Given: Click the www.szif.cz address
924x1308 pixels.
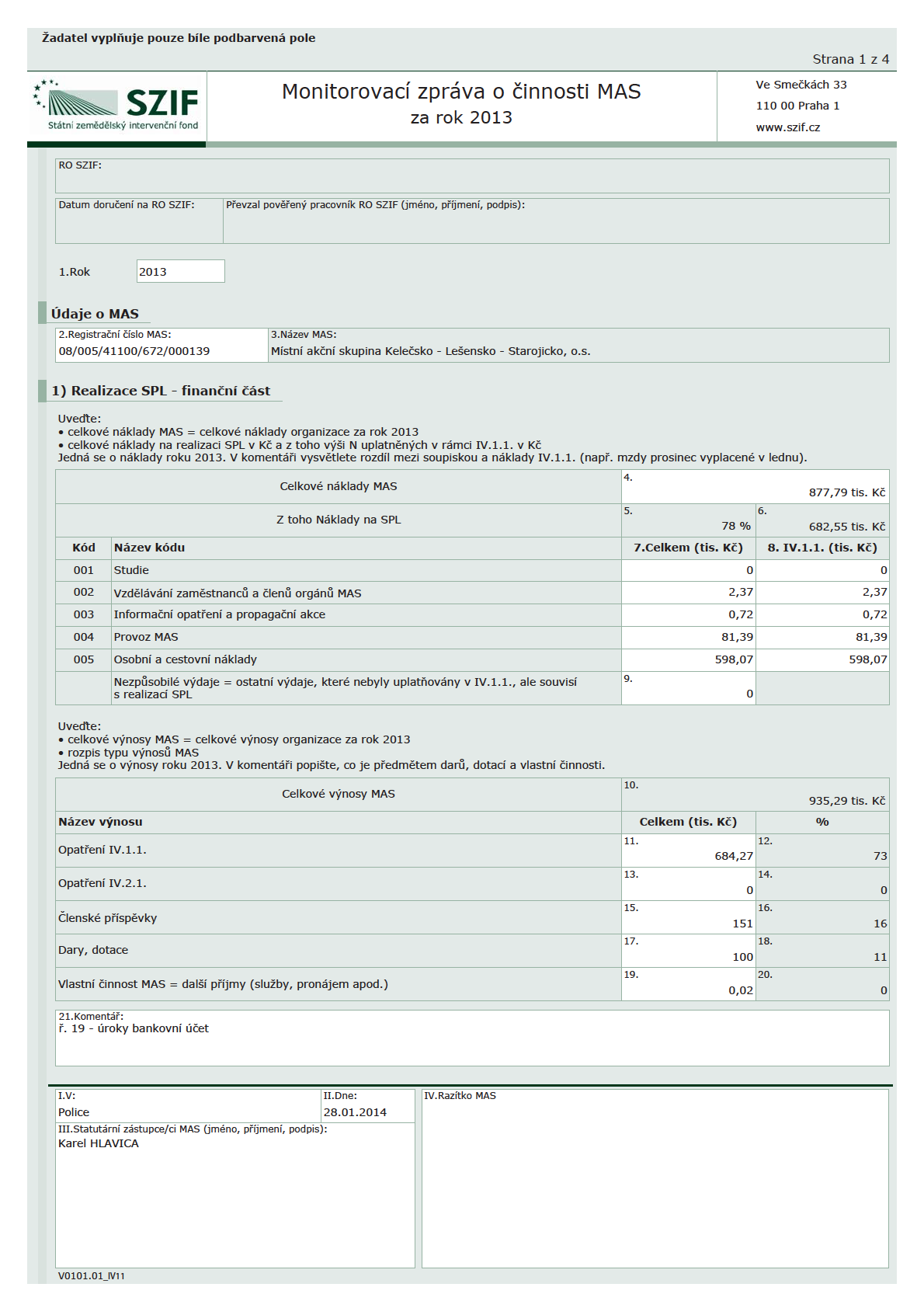Looking at the screenshot, I should click(x=787, y=127).
